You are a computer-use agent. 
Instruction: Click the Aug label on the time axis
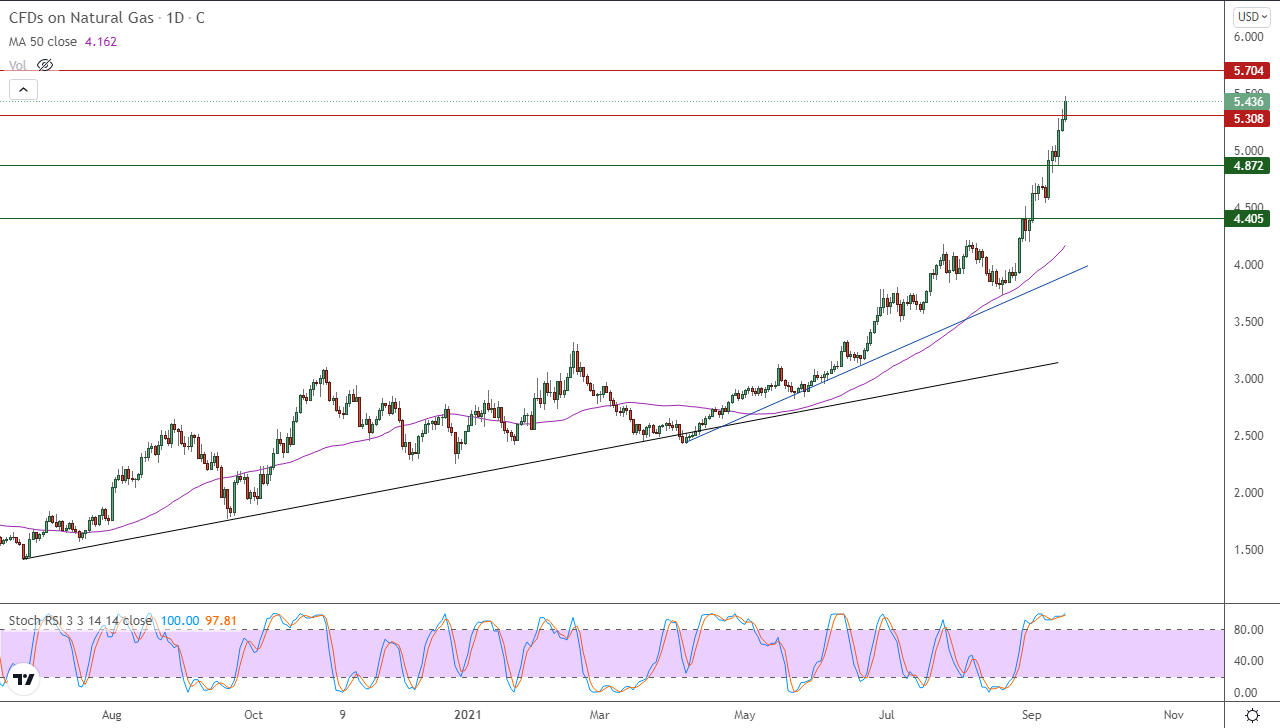click(111, 715)
